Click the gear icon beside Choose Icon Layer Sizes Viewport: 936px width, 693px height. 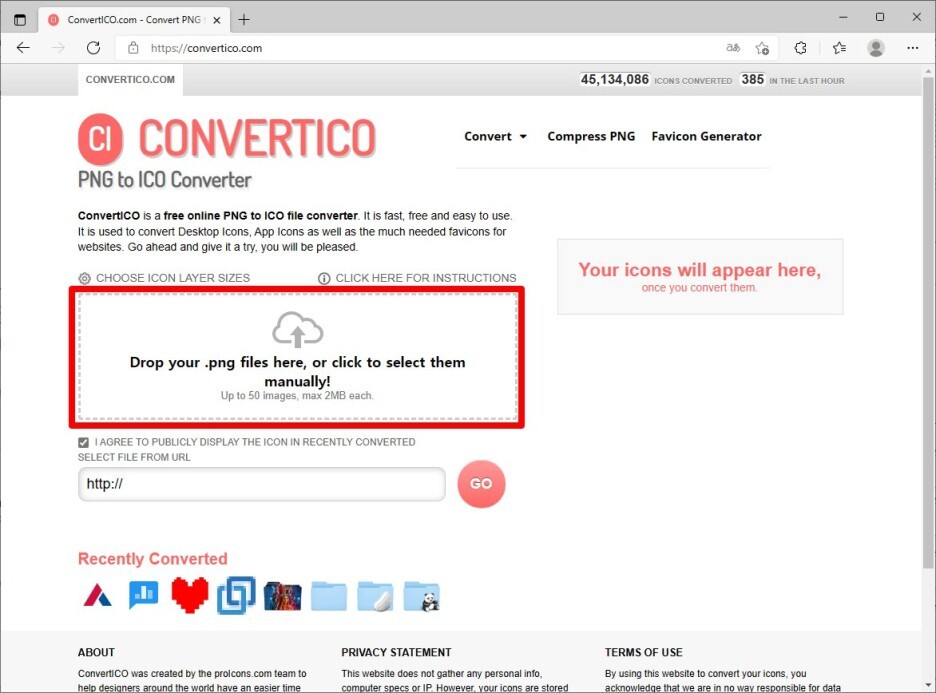click(x=84, y=278)
